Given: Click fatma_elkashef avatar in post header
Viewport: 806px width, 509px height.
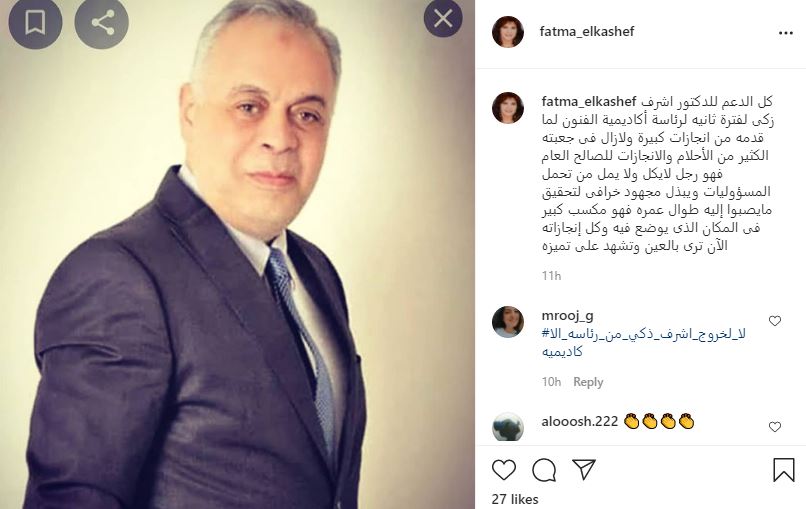Looking at the screenshot, I should click(508, 31).
